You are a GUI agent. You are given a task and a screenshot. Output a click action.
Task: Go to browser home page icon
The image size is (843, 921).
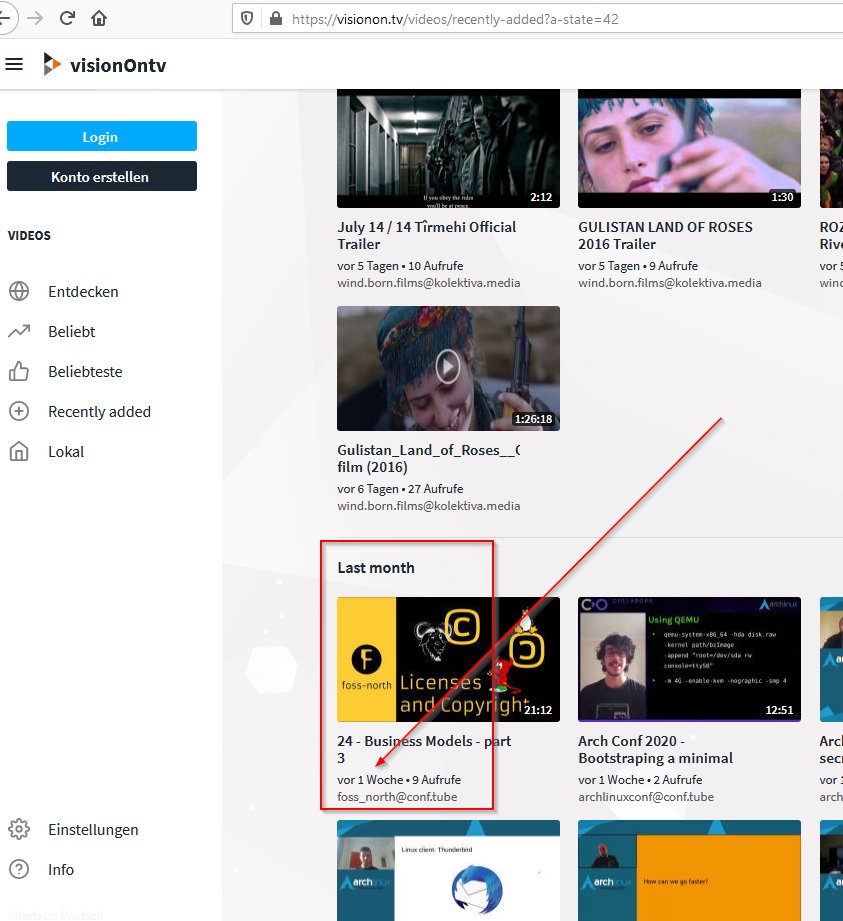(x=99, y=19)
